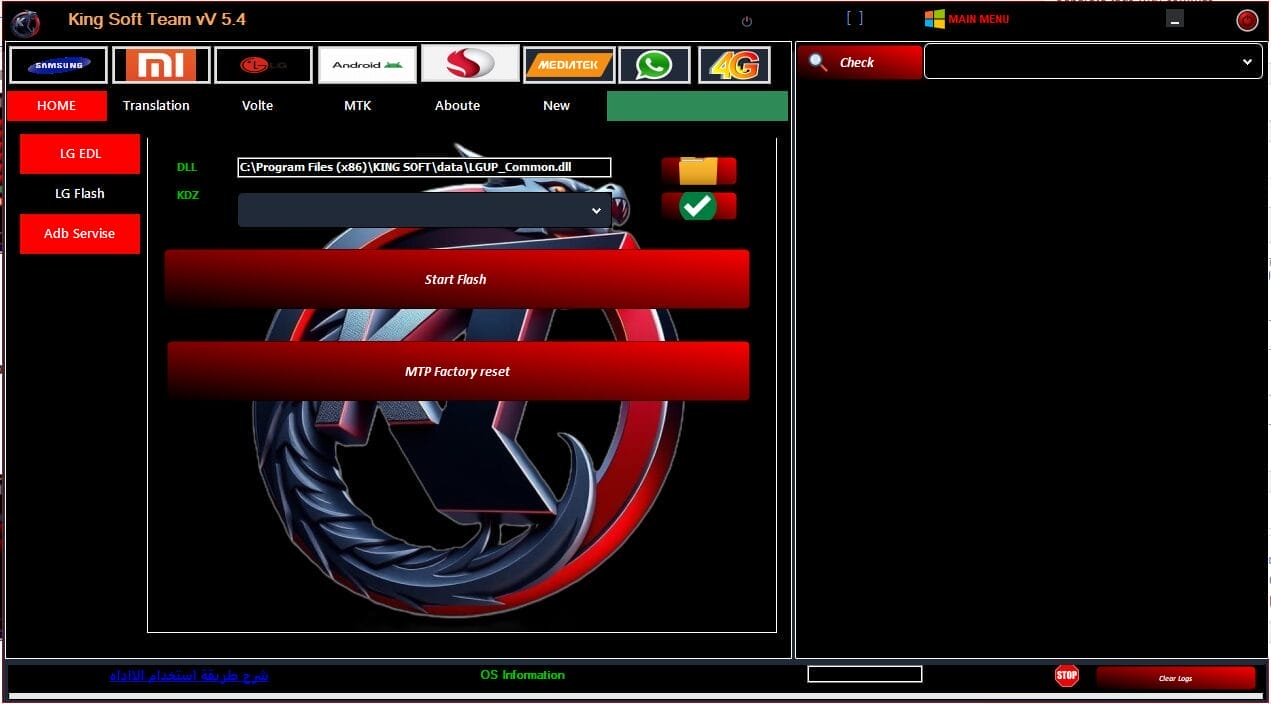This screenshot has height=704, width=1271.
Task: Switch to the MTK tab
Action: tap(357, 105)
